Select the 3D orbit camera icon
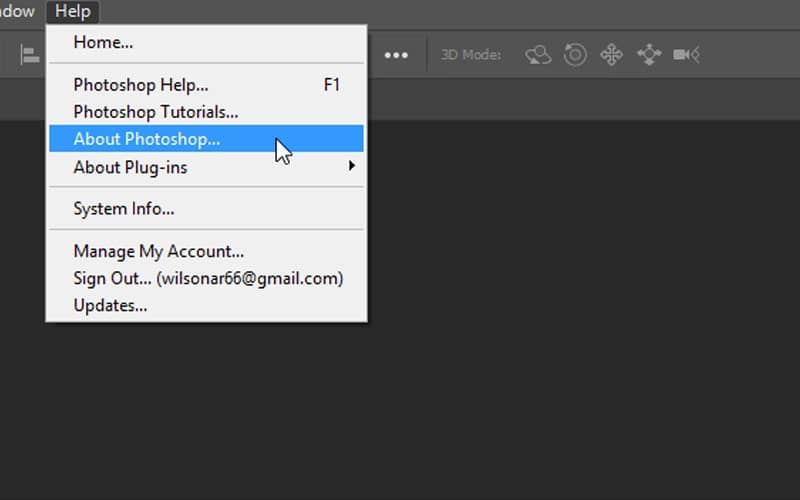This screenshot has height=500, width=800. [x=538, y=55]
